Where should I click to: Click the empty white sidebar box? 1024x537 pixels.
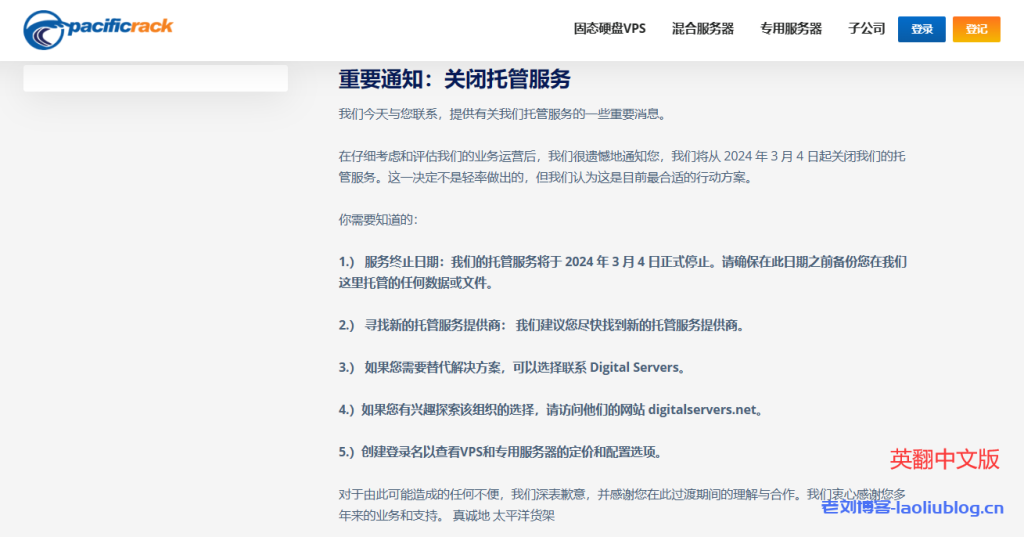[x=155, y=78]
